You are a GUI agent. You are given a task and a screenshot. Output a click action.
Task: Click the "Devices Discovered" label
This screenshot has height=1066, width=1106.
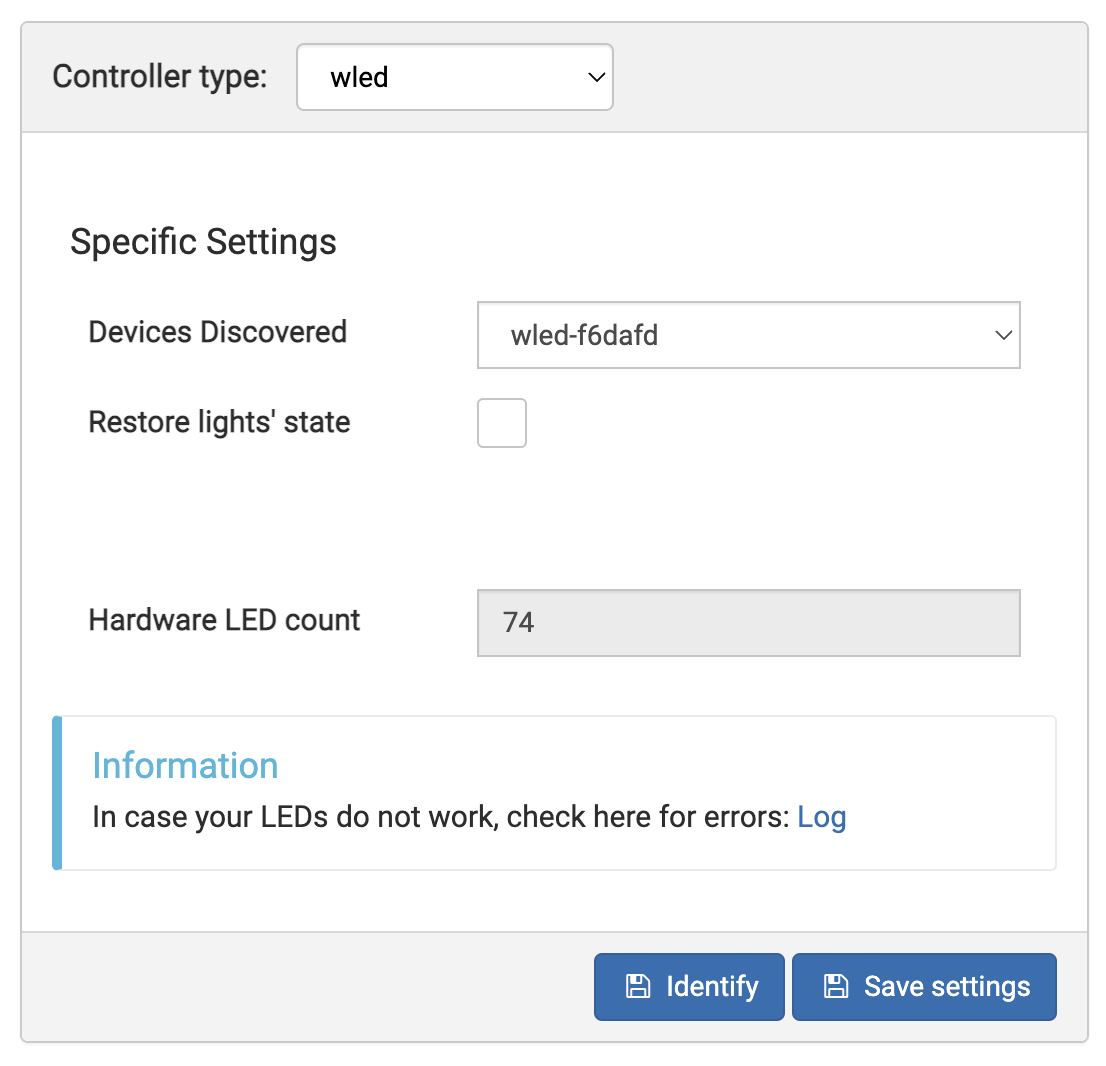point(217,332)
